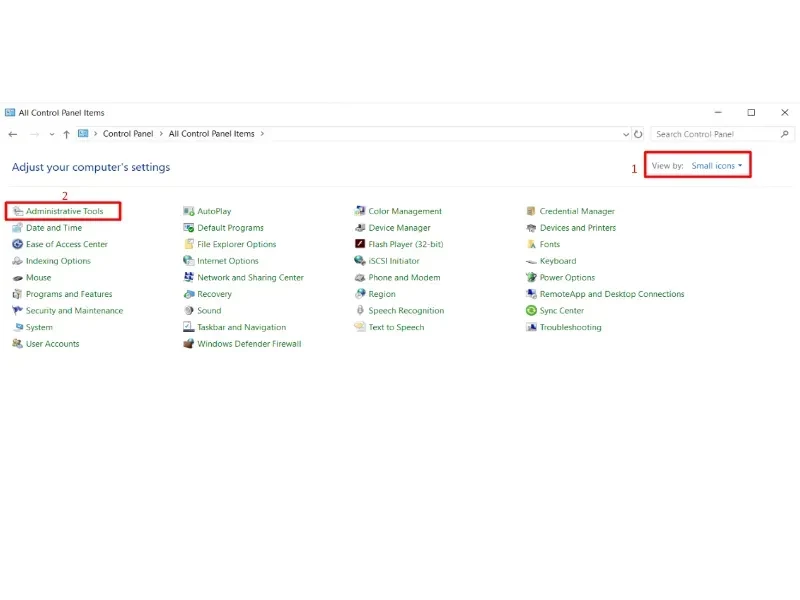Open the Fonts icon
The image size is (800, 600).
click(531, 244)
